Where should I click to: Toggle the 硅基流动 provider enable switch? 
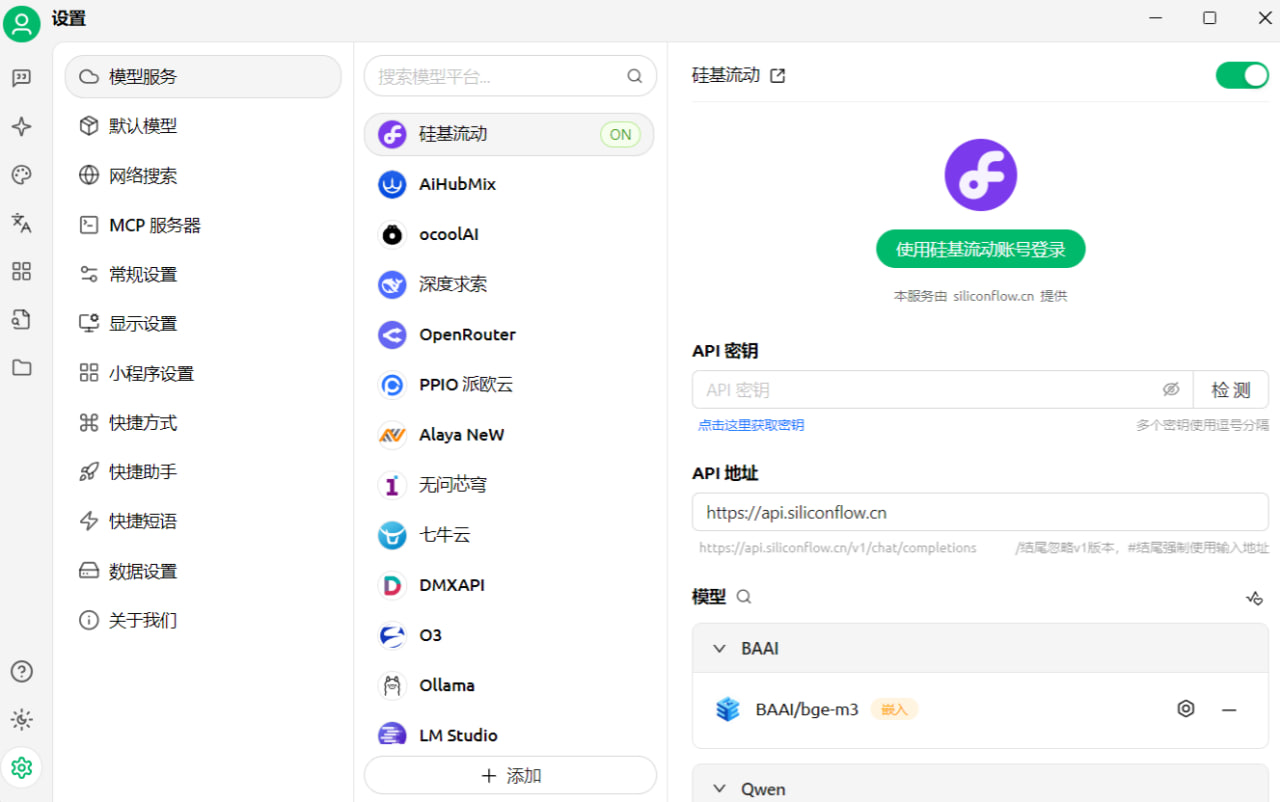(x=1242, y=75)
